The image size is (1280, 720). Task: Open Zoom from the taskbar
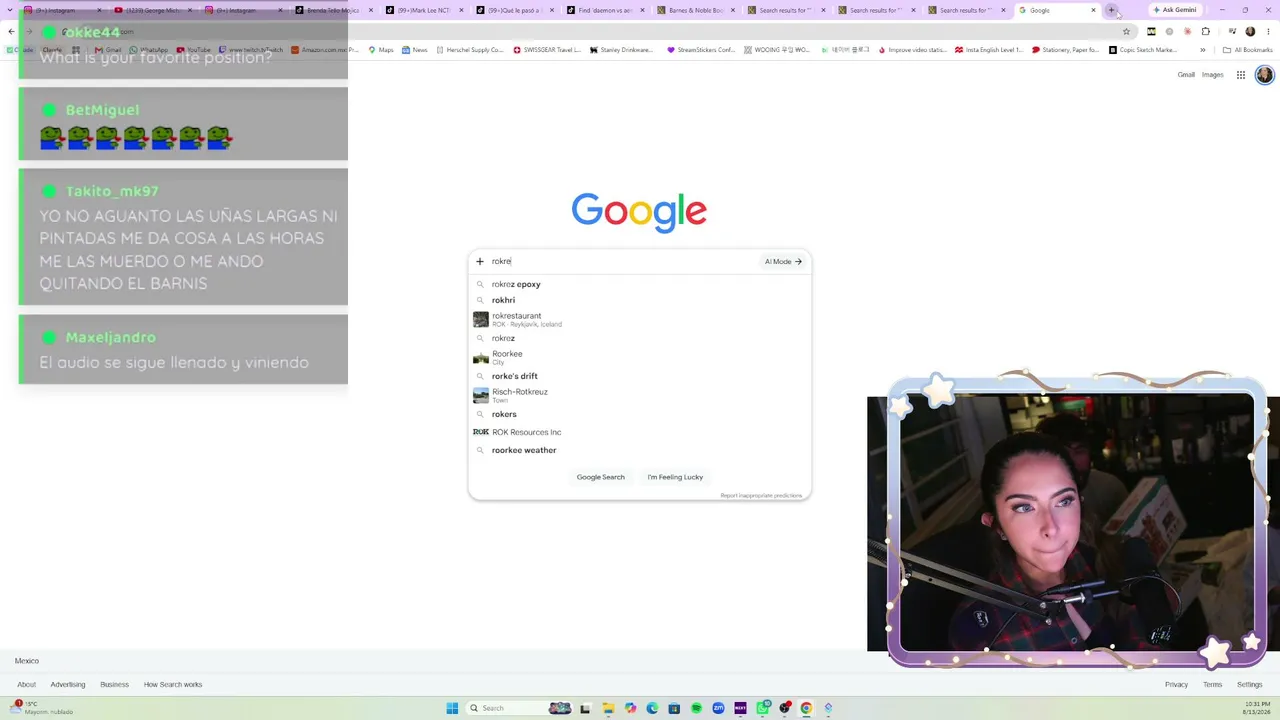click(718, 708)
